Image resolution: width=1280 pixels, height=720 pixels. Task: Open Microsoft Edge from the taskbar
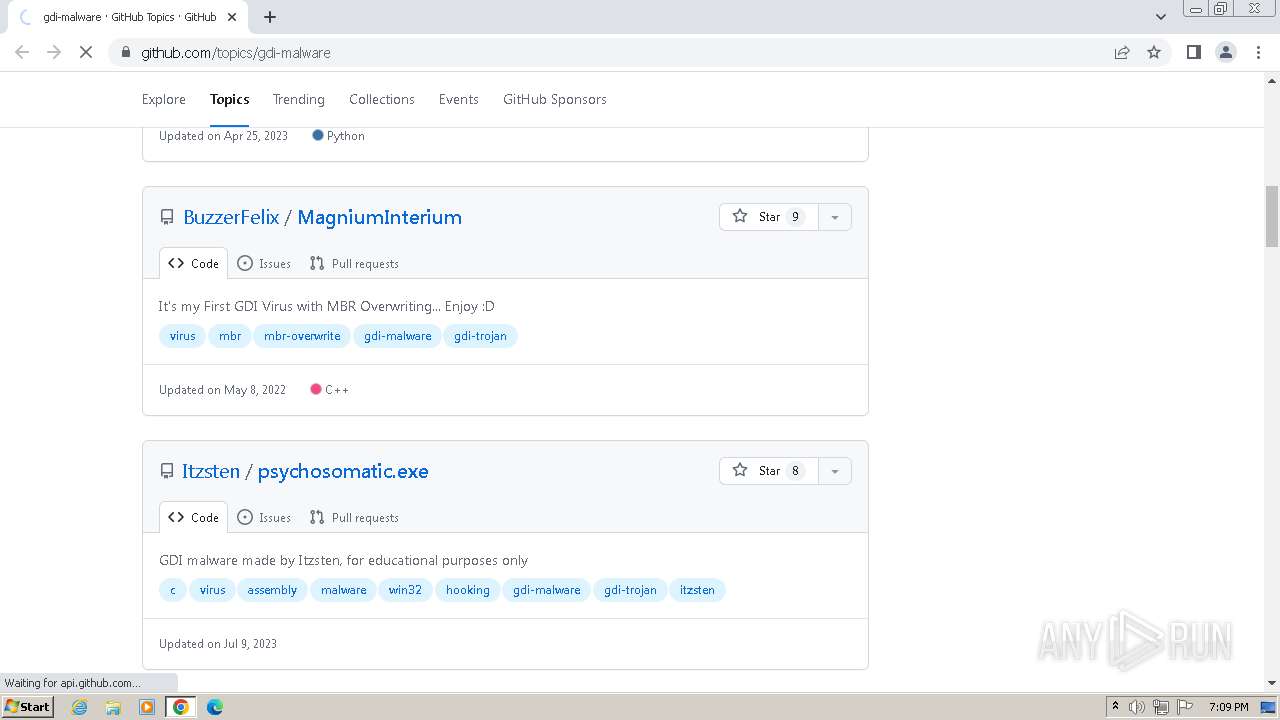(x=215, y=707)
